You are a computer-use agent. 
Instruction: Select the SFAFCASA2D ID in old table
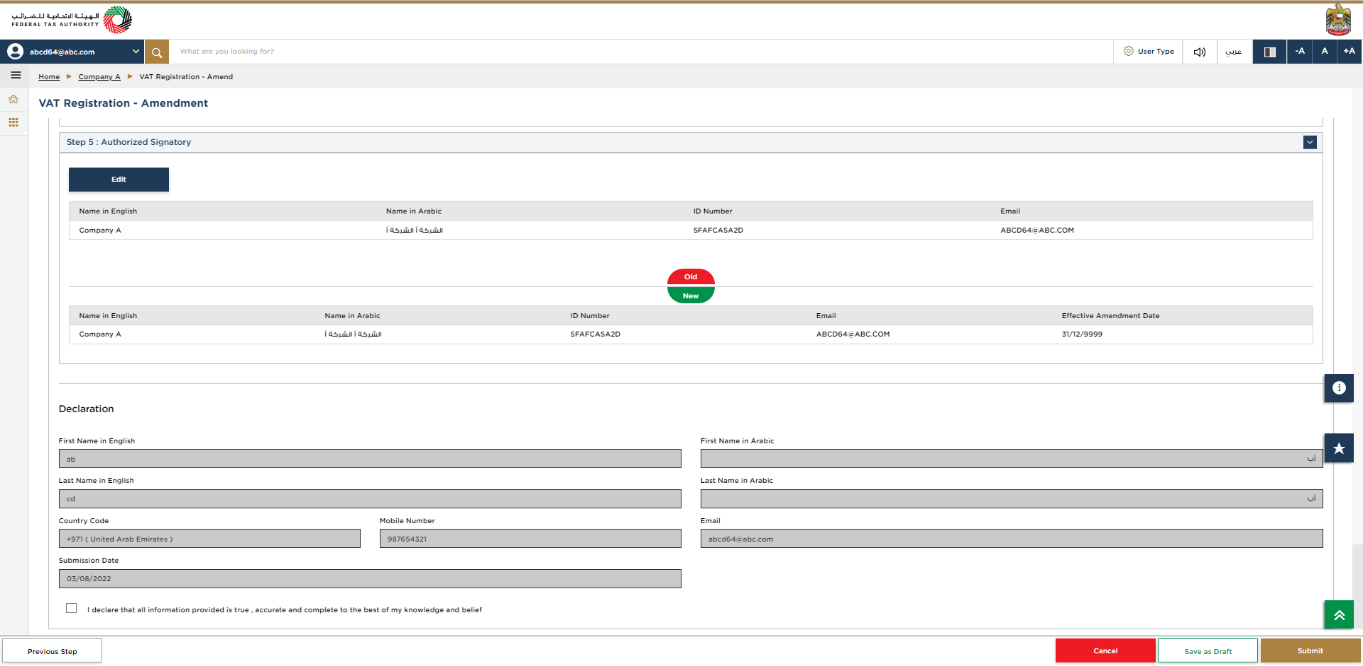[x=718, y=230]
